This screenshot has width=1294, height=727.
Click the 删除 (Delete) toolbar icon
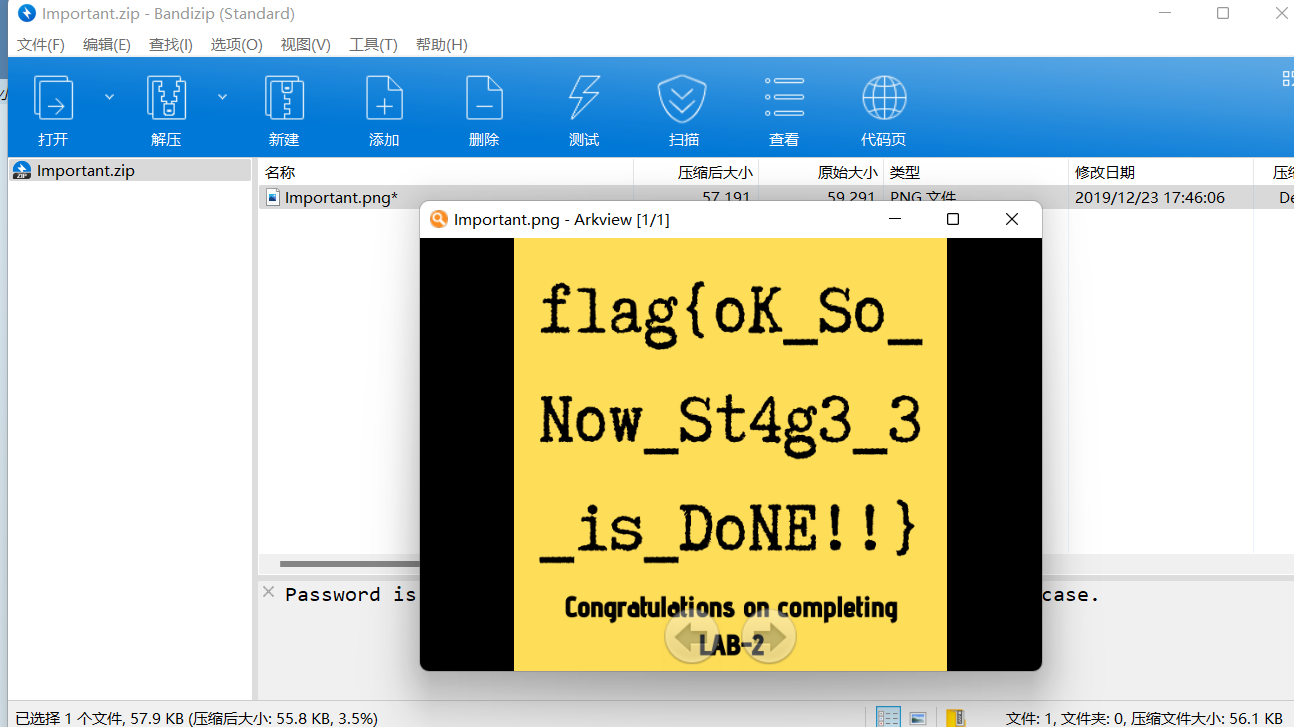click(x=484, y=99)
